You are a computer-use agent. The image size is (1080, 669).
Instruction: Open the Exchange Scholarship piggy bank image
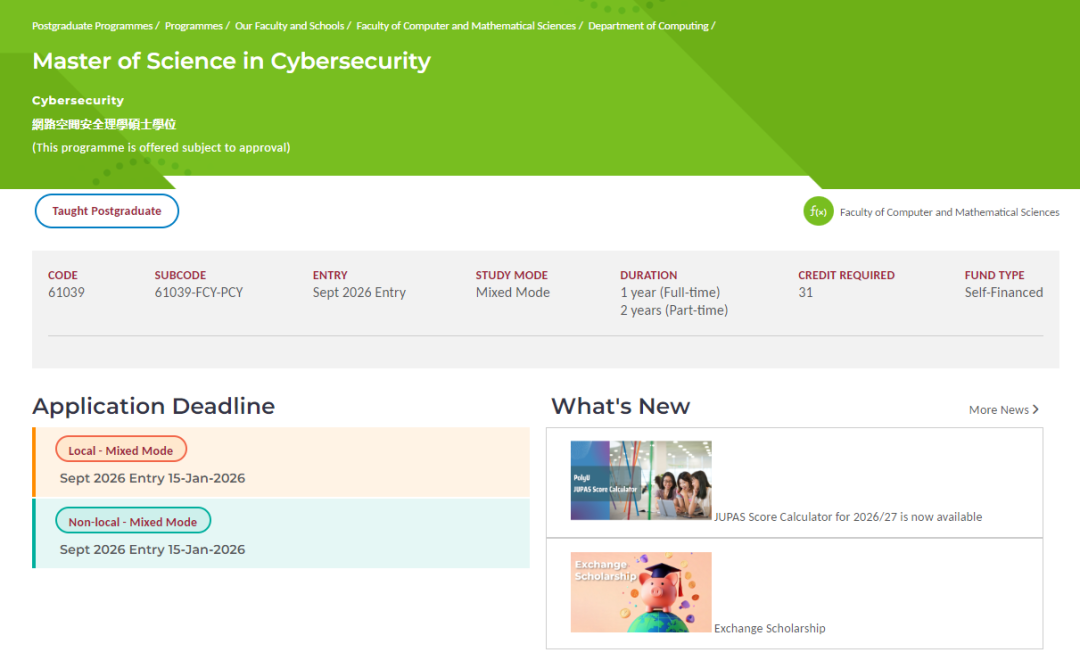pyautogui.click(x=641, y=592)
